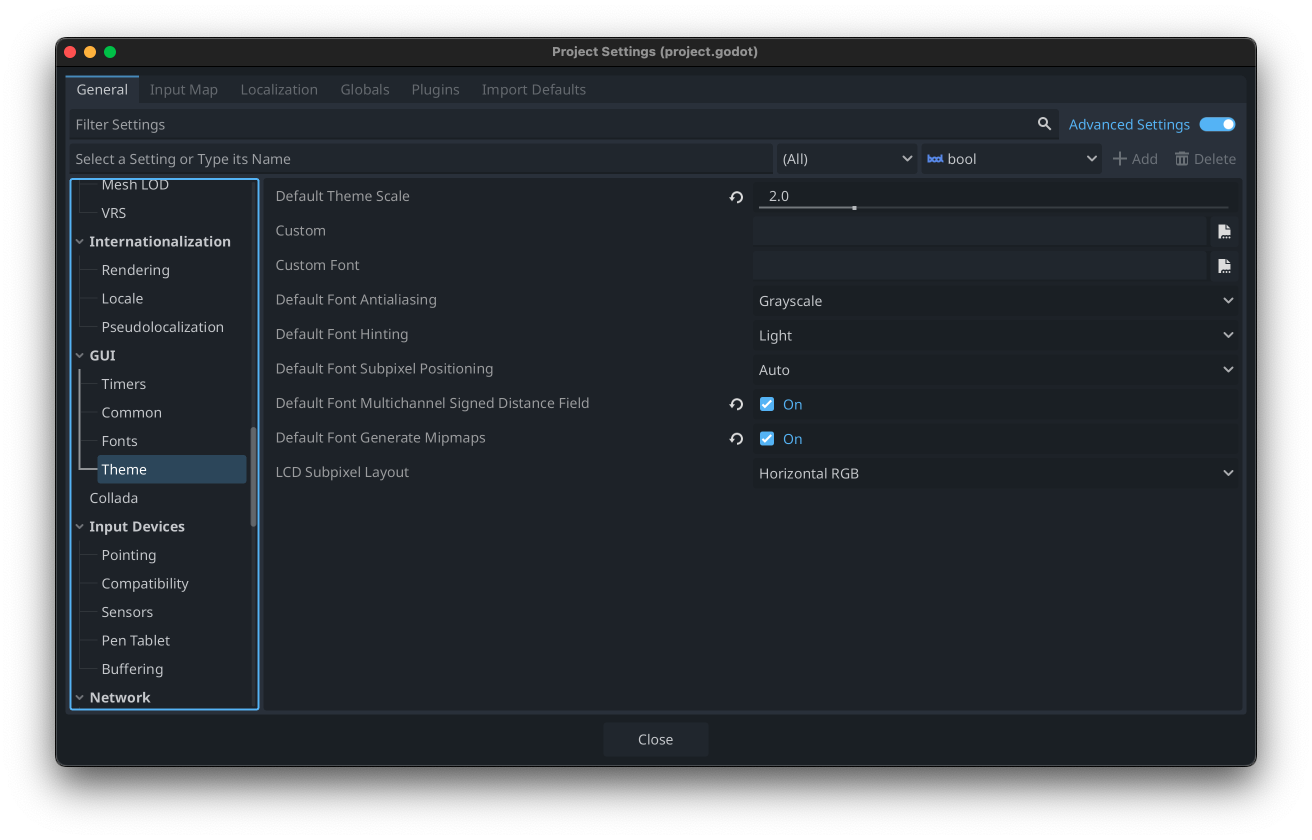This screenshot has height=840, width=1312.
Task: Focus the Select a Setting name field
Action: coord(421,159)
